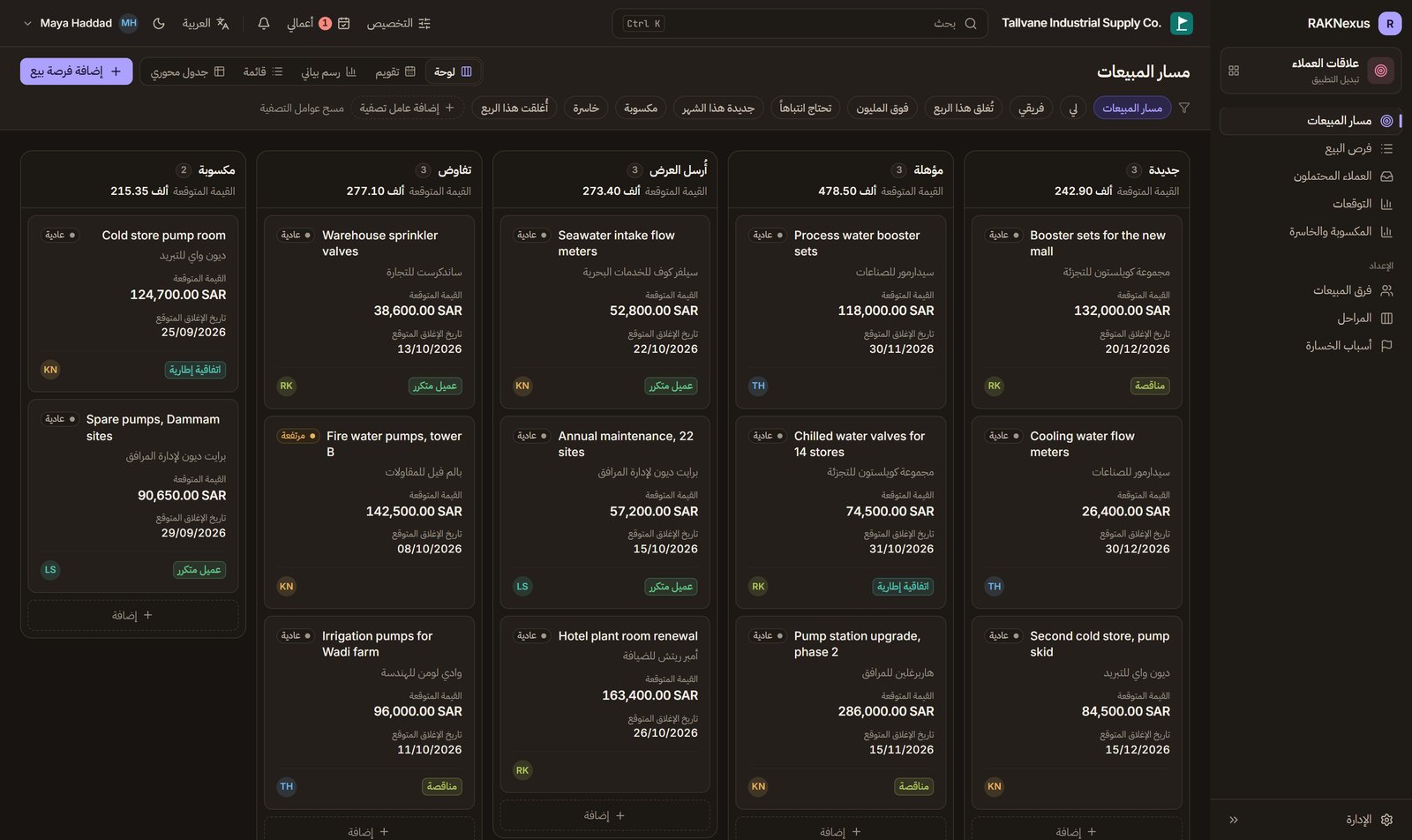The image size is (1412, 840).
Task: Open علاقات العملاء app switcher
Action: (1311, 71)
